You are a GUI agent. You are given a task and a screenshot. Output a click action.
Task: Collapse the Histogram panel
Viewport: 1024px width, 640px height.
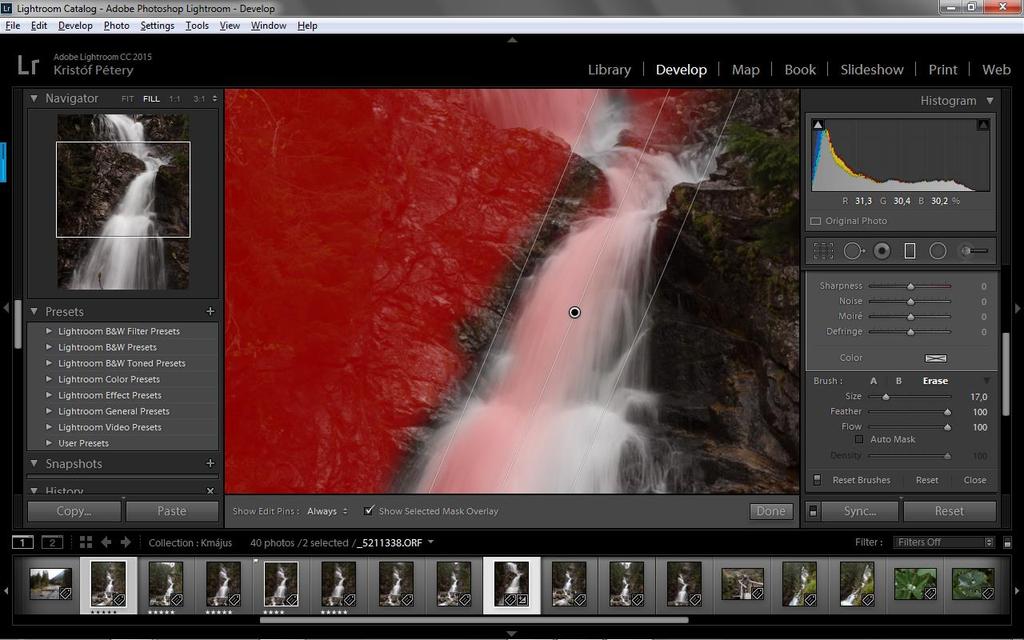[x=990, y=101]
